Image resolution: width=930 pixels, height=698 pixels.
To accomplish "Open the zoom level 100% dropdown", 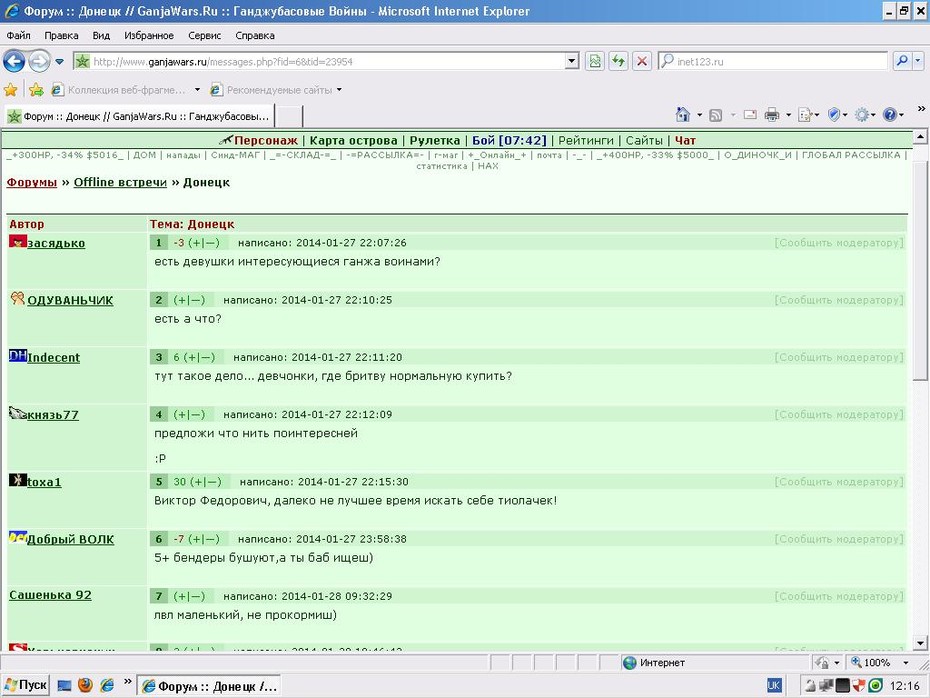I will [x=906, y=662].
